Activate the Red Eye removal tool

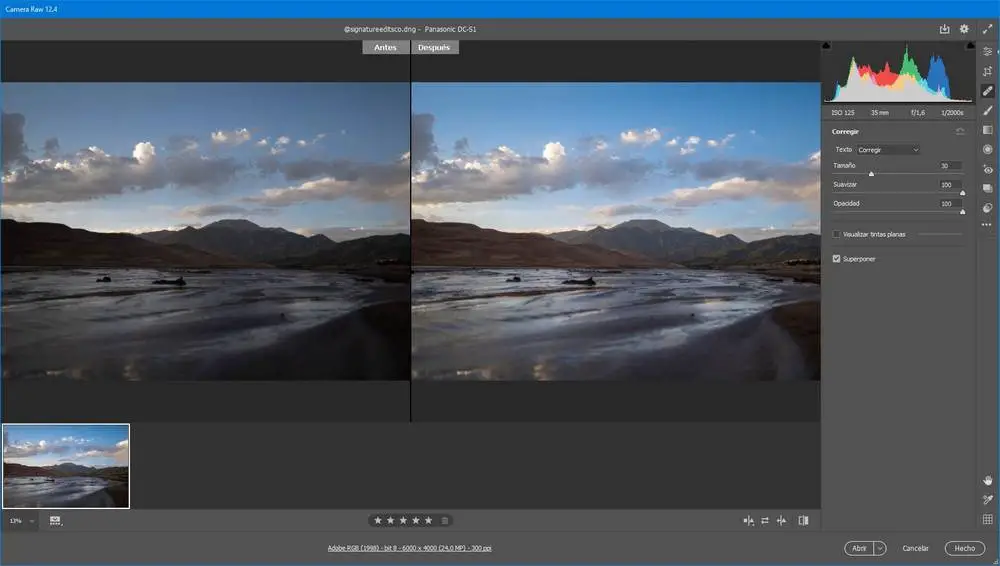(988, 169)
